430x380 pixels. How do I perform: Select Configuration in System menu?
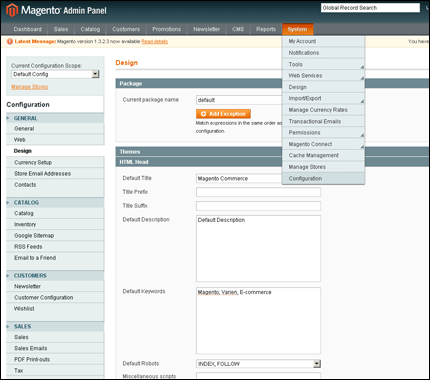point(323,178)
